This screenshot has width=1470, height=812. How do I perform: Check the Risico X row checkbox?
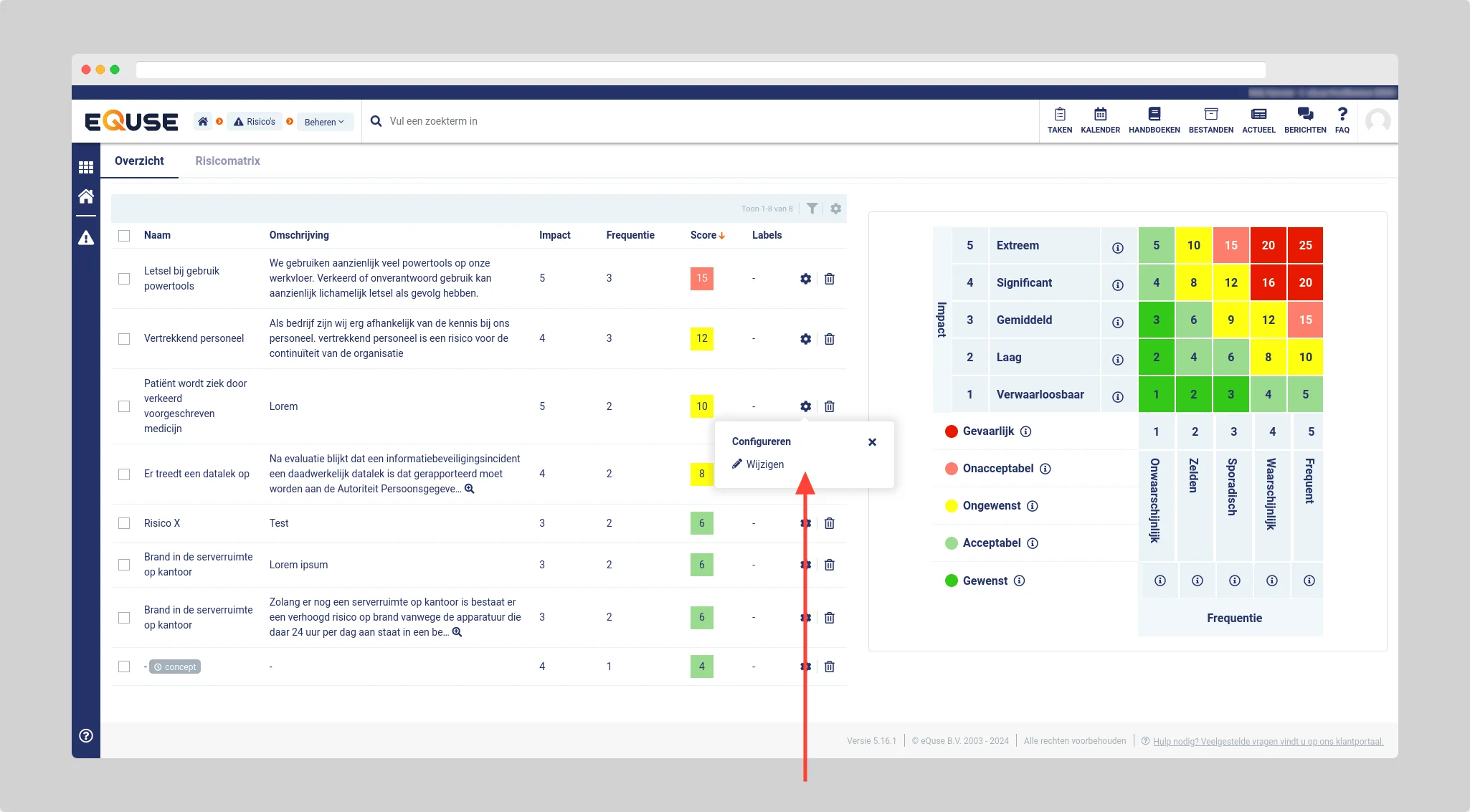coord(124,523)
